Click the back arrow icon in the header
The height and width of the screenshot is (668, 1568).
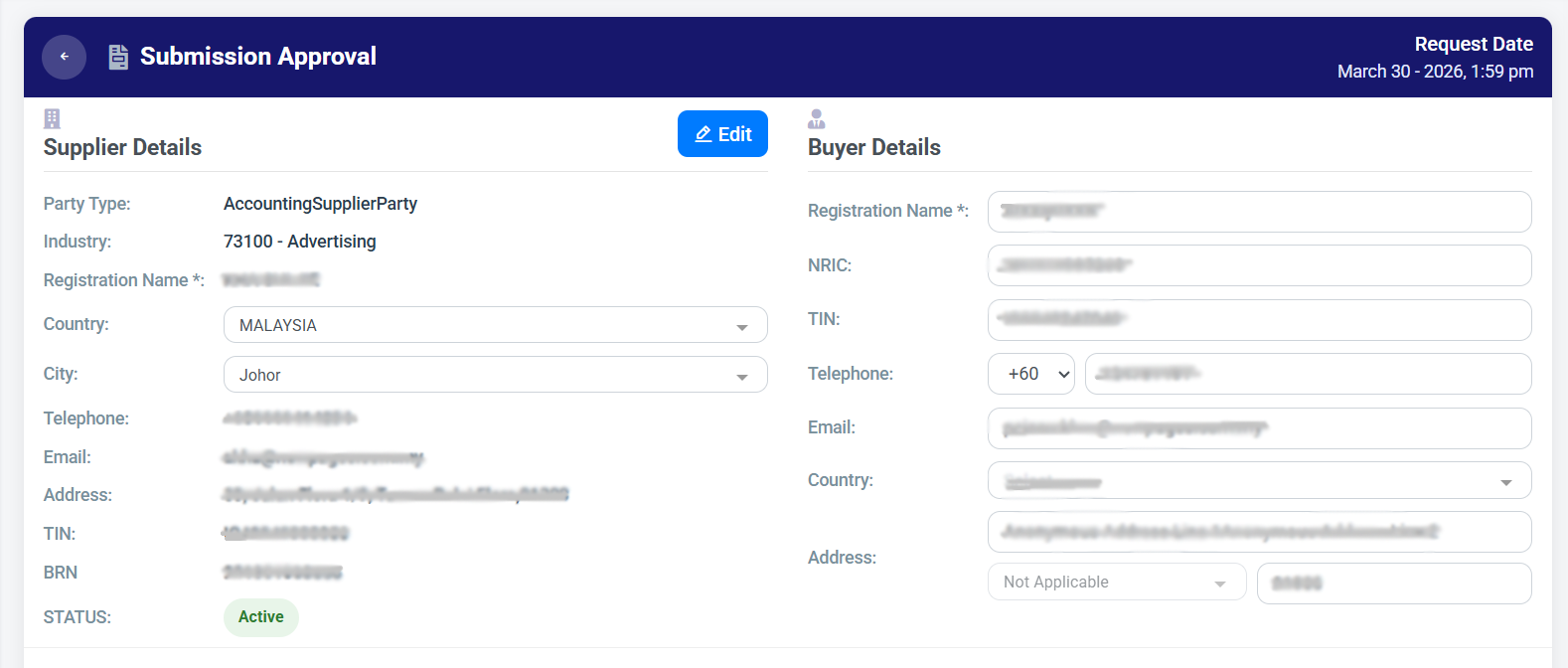64,57
